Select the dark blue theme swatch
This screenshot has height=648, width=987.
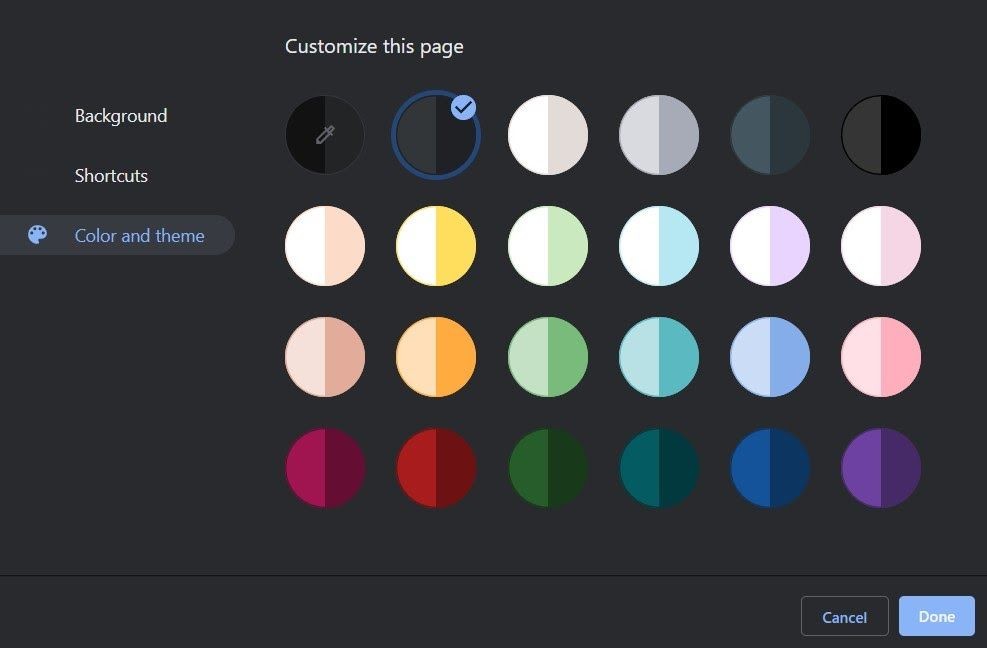click(x=770, y=468)
